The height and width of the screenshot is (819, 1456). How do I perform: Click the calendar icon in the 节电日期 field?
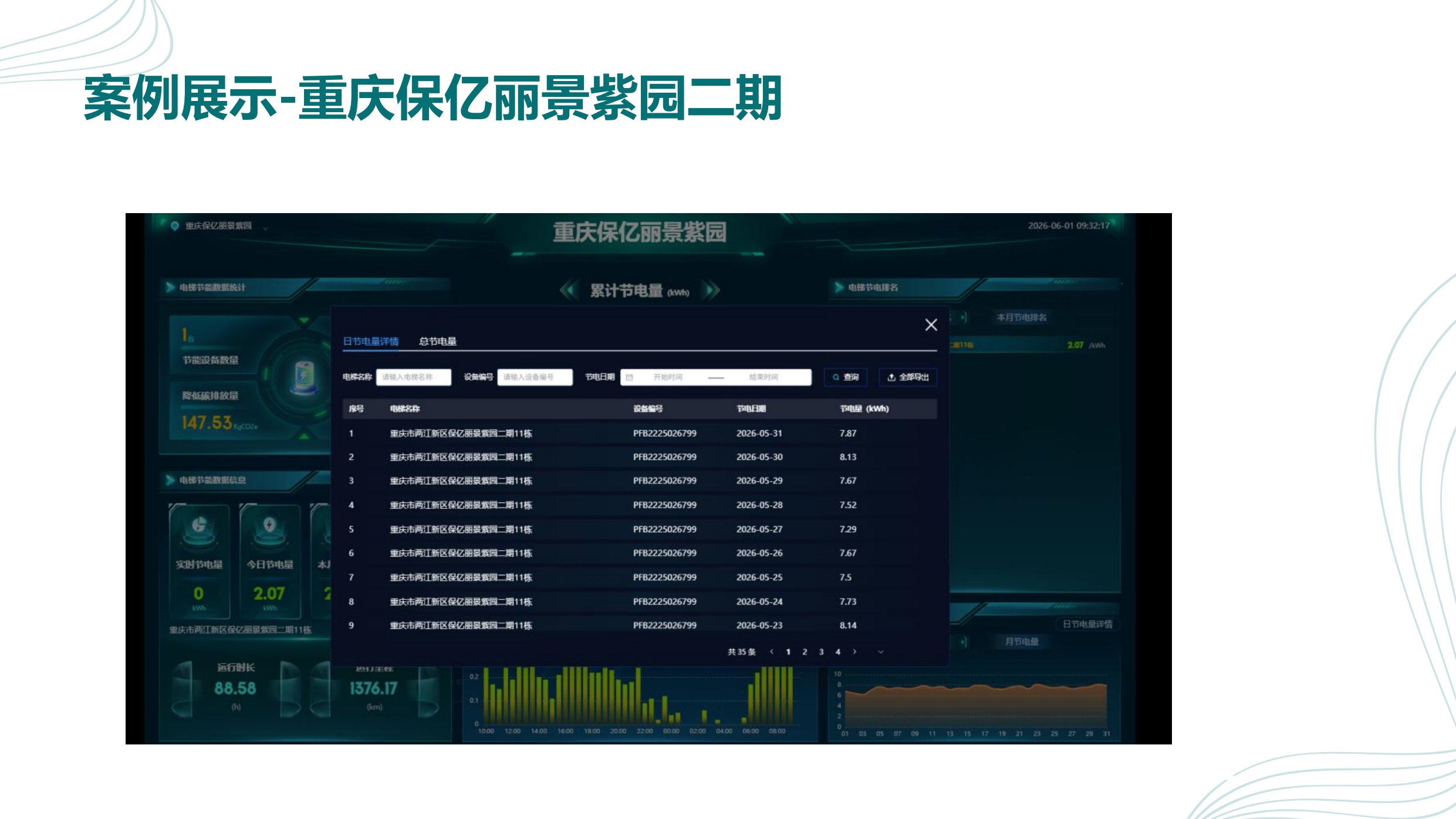(x=630, y=378)
